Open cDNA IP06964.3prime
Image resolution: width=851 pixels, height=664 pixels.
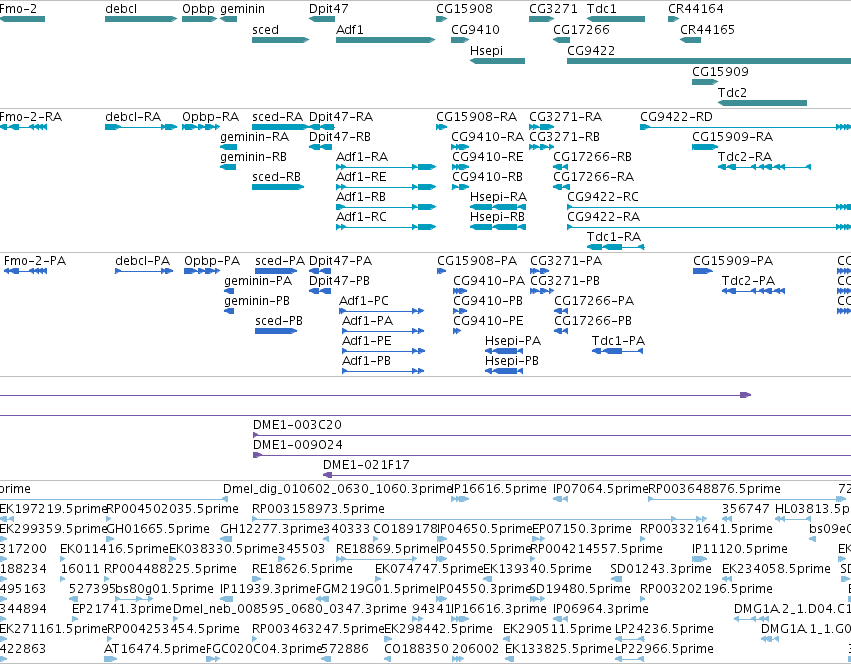601,609
